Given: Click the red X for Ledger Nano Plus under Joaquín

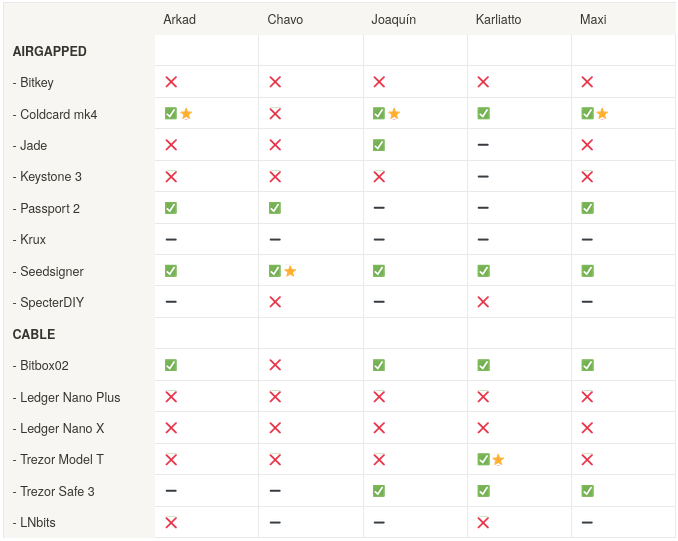Looking at the screenshot, I should tap(379, 397).
